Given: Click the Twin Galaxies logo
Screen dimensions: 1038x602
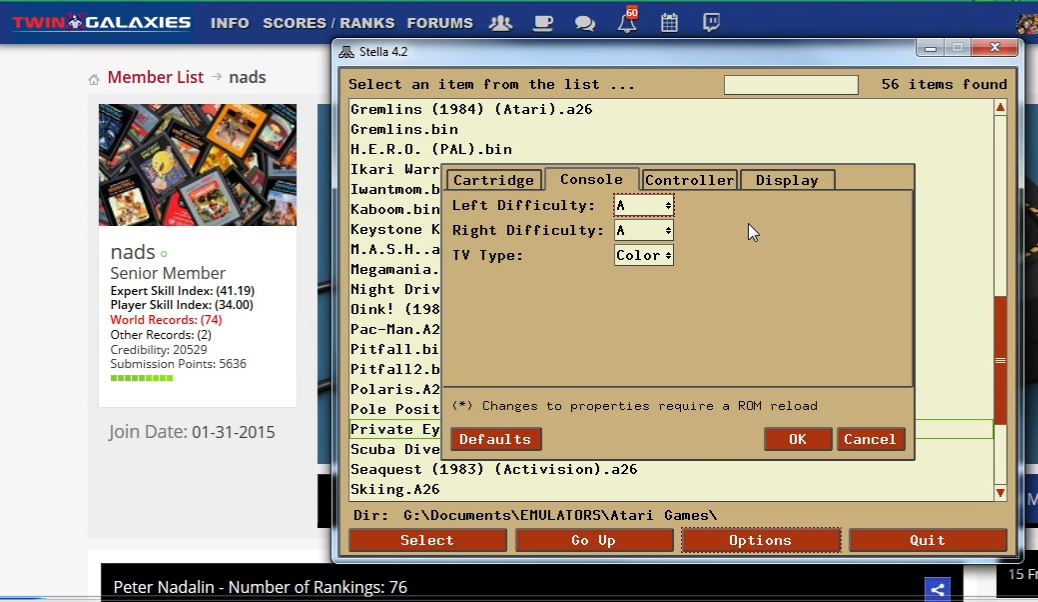Looking at the screenshot, I should coord(101,23).
